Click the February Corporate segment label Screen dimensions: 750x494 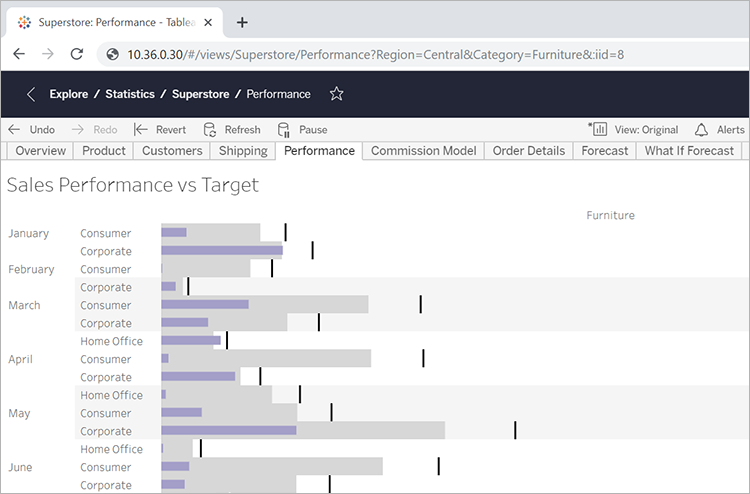click(106, 287)
